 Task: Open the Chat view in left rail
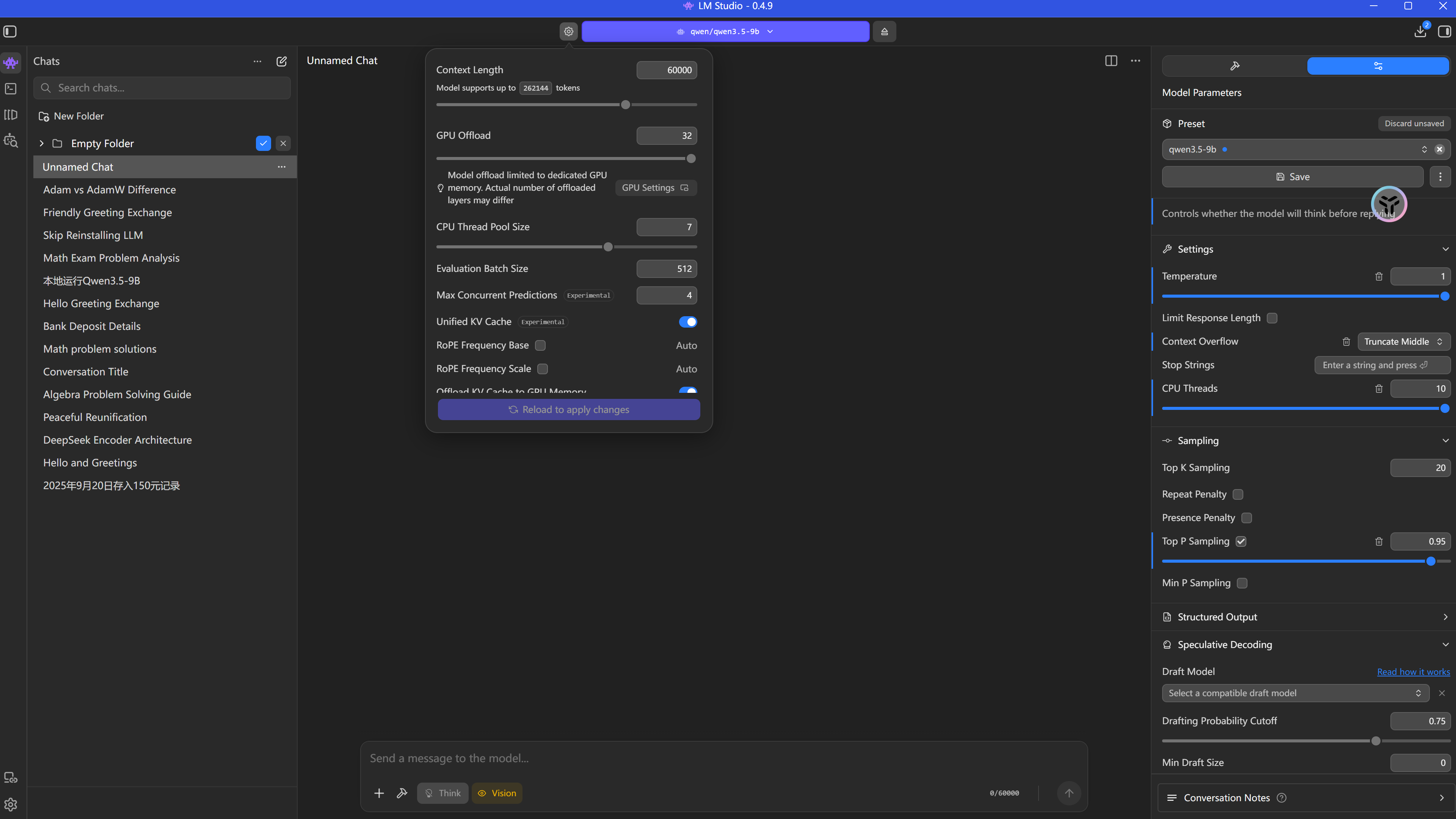point(11,62)
